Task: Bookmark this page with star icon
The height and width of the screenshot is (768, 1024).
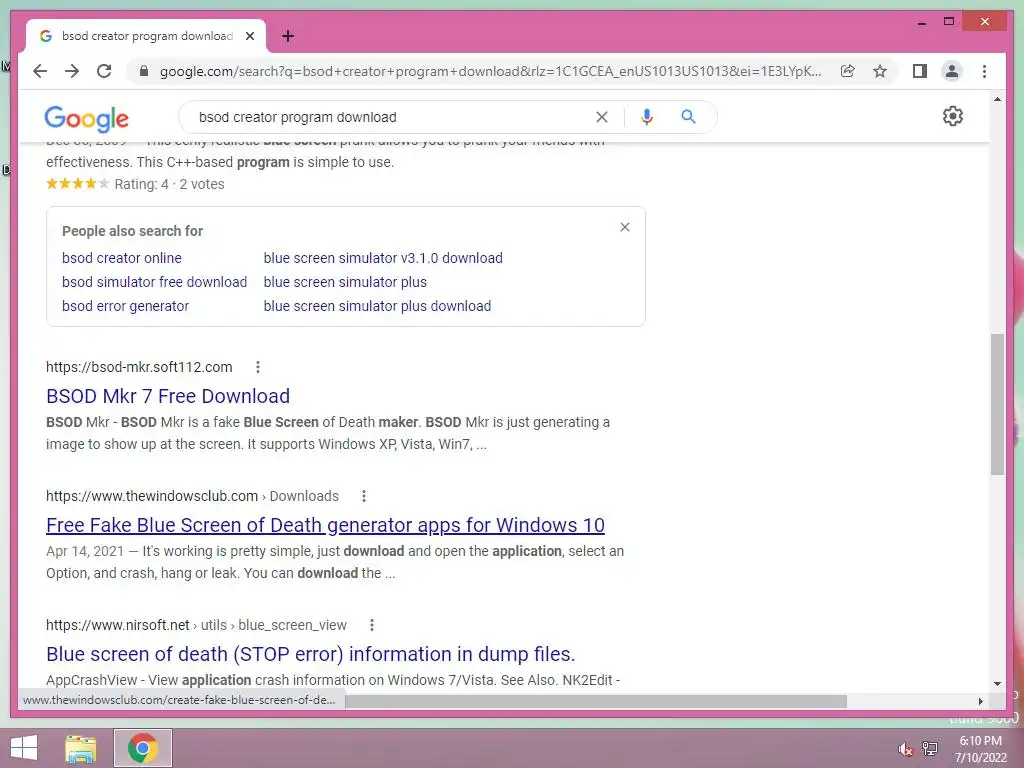Action: coord(880,71)
